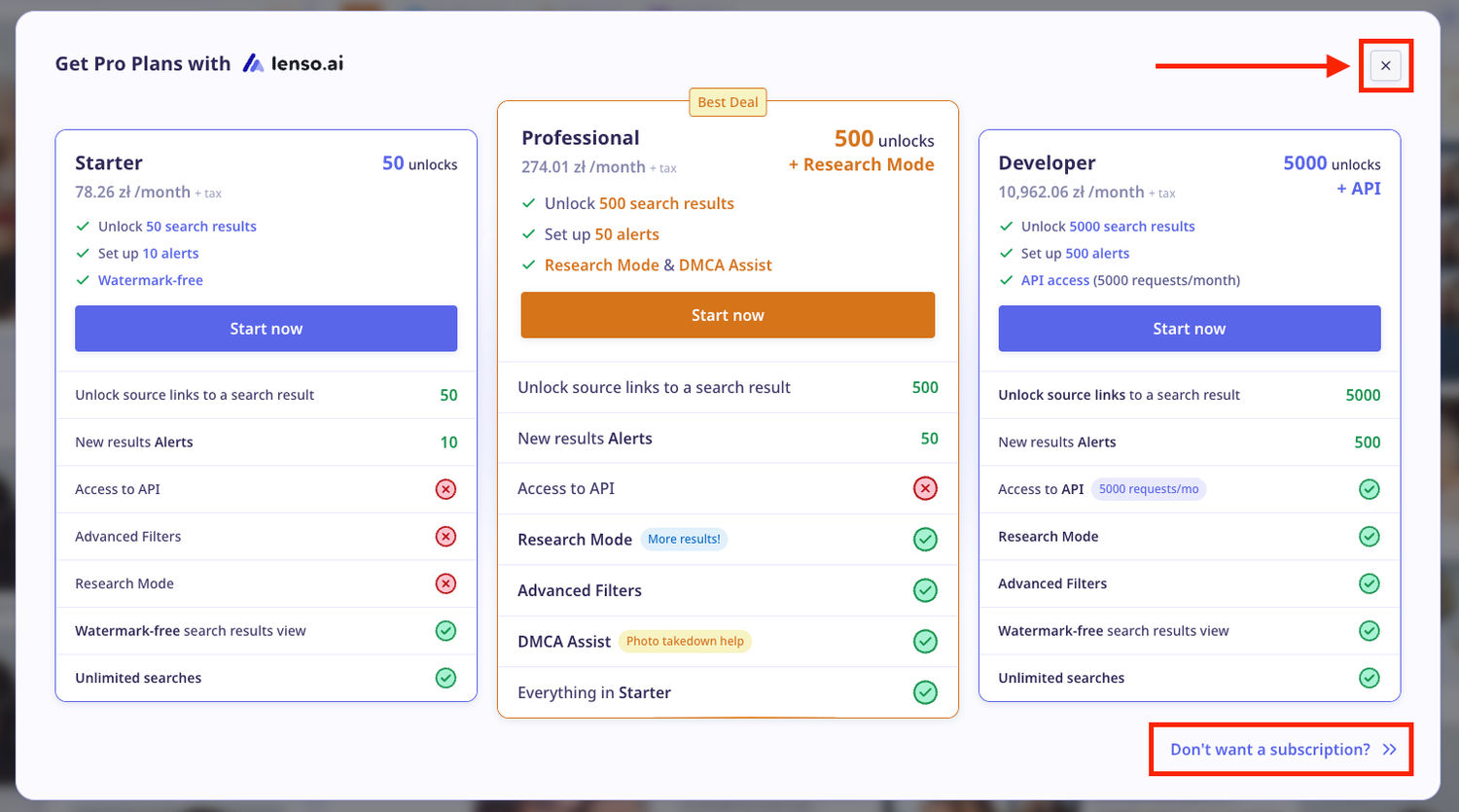The height and width of the screenshot is (812, 1459).
Task: Click the Best Deal badge
Action: click(728, 102)
